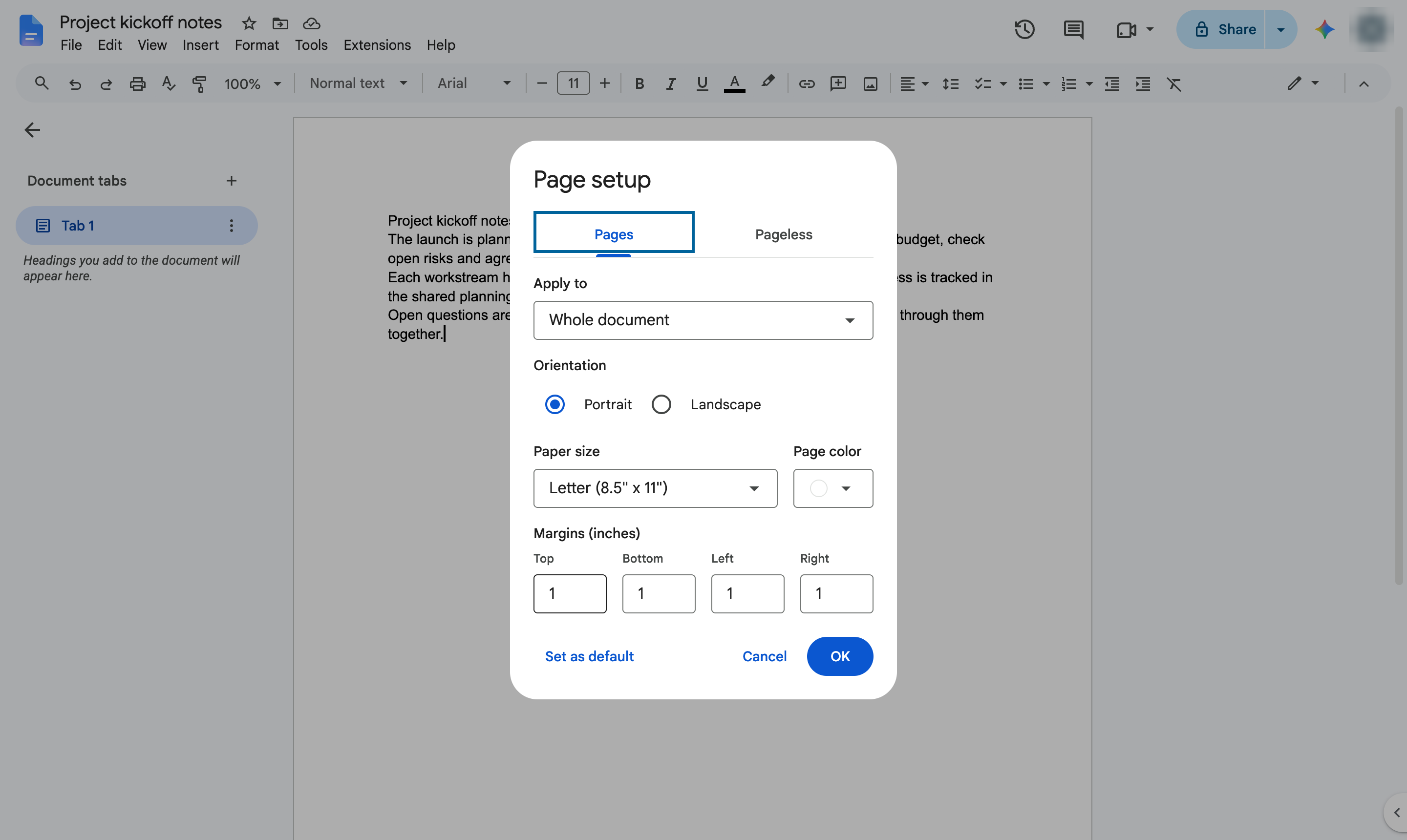This screenshot has width=1407, height=840.
Task: Click the search magnifier icon in toolbar
Action: [x=42, y=84]
